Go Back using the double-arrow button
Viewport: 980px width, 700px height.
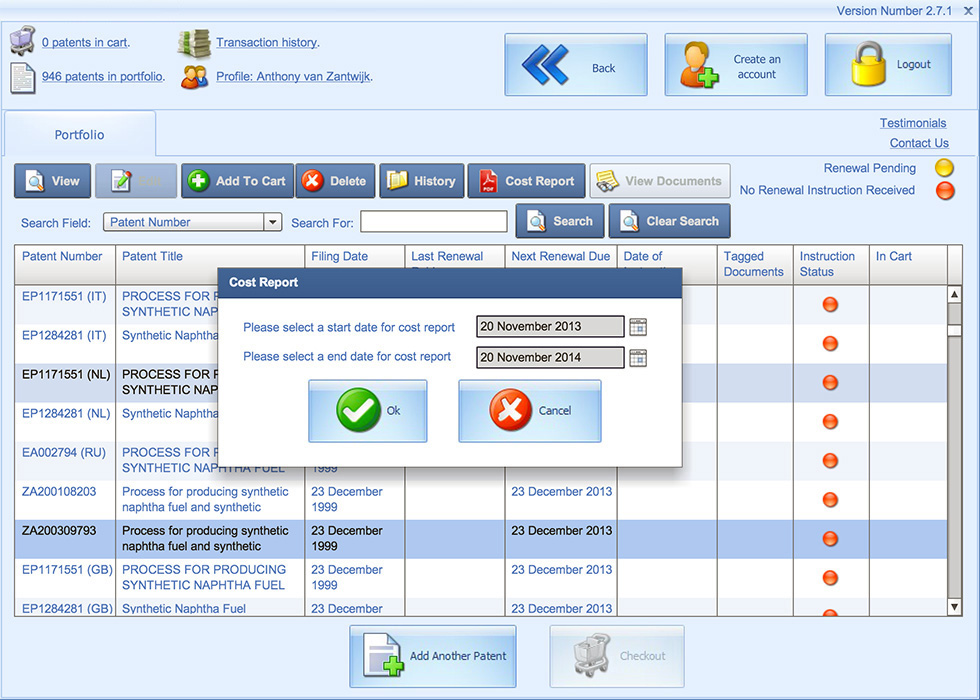[x=576, y=65]
